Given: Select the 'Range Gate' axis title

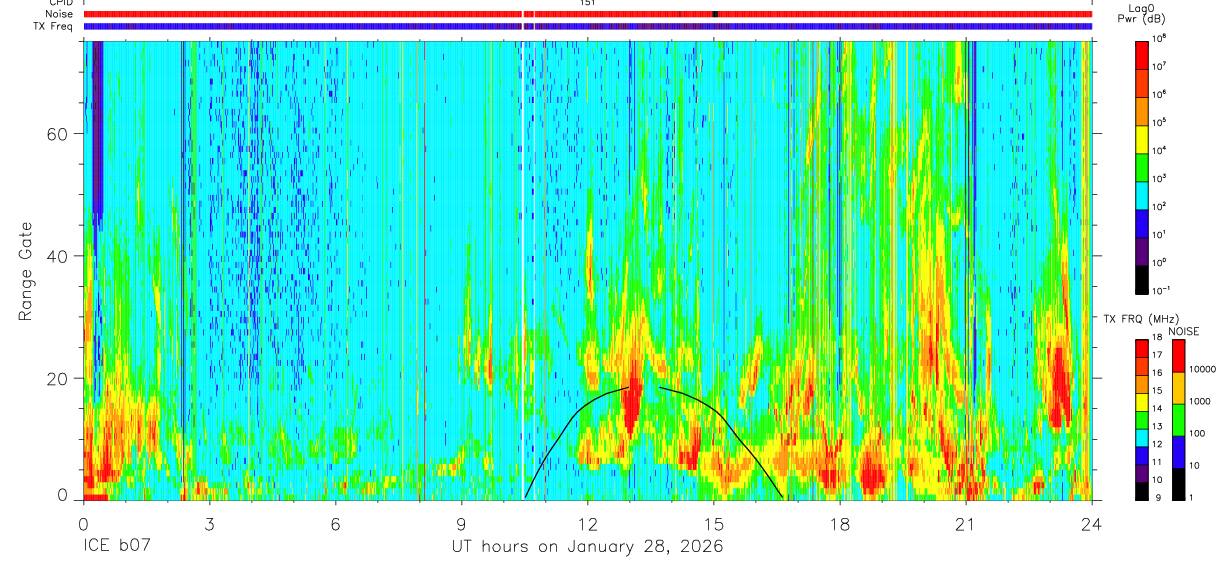Looking at the screenshot, I should [25, 271].
